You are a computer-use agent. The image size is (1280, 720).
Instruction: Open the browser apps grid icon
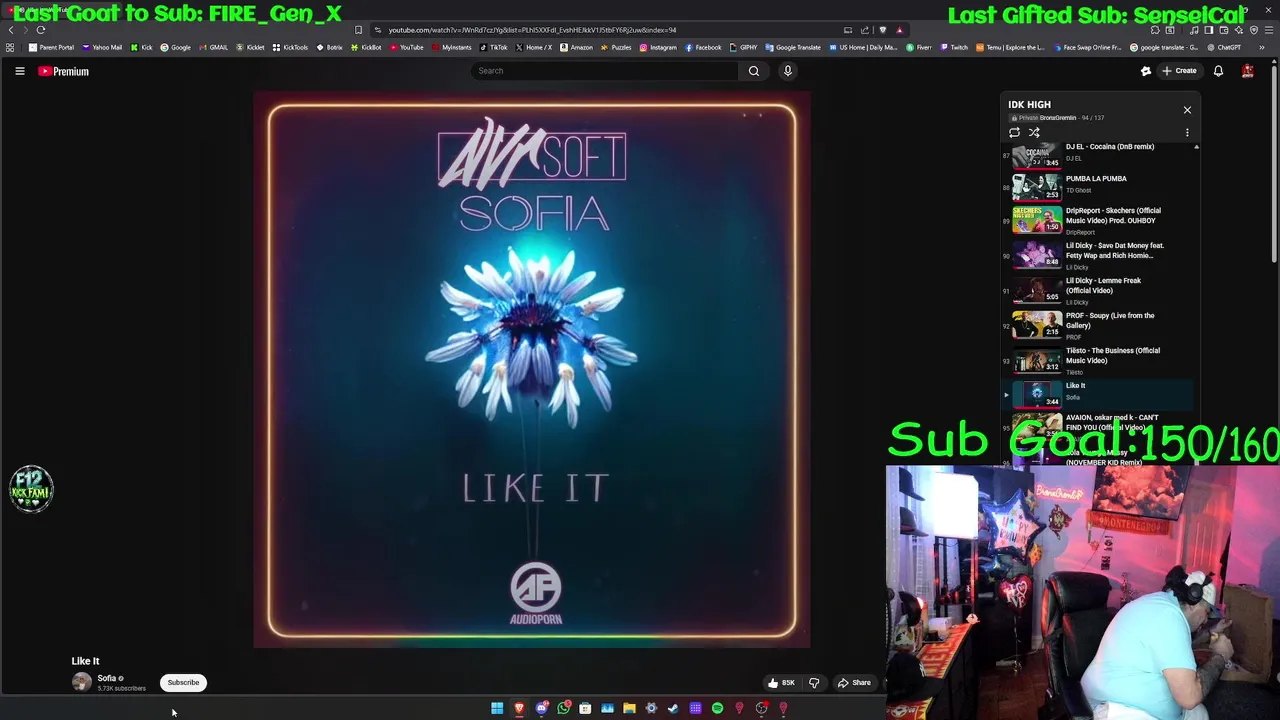[x=10, y=47]
